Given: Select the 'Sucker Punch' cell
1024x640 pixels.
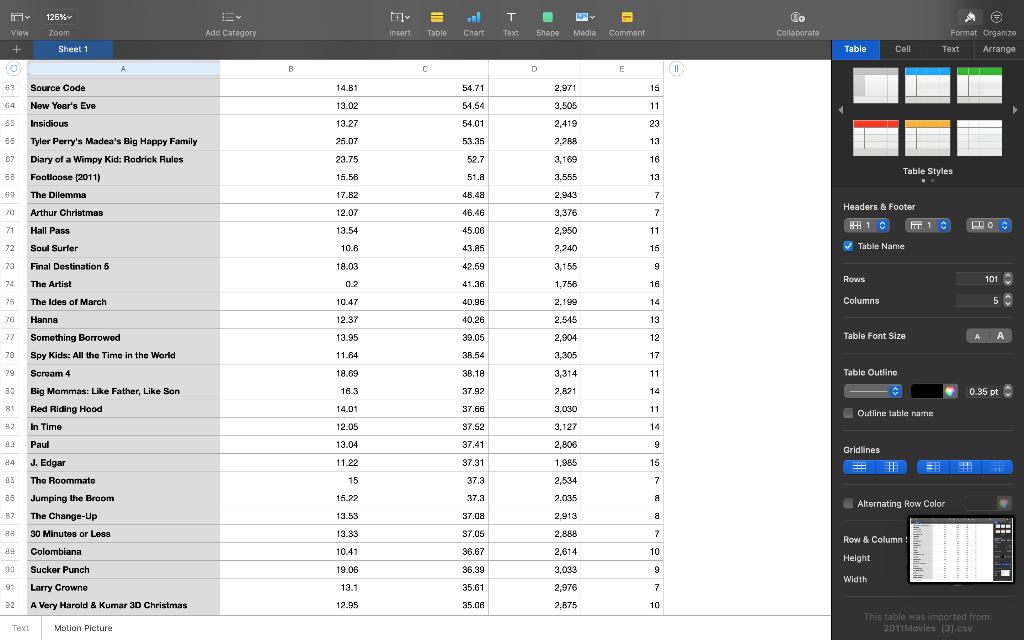Looking at the screenshot, I should tap(123, 569).
